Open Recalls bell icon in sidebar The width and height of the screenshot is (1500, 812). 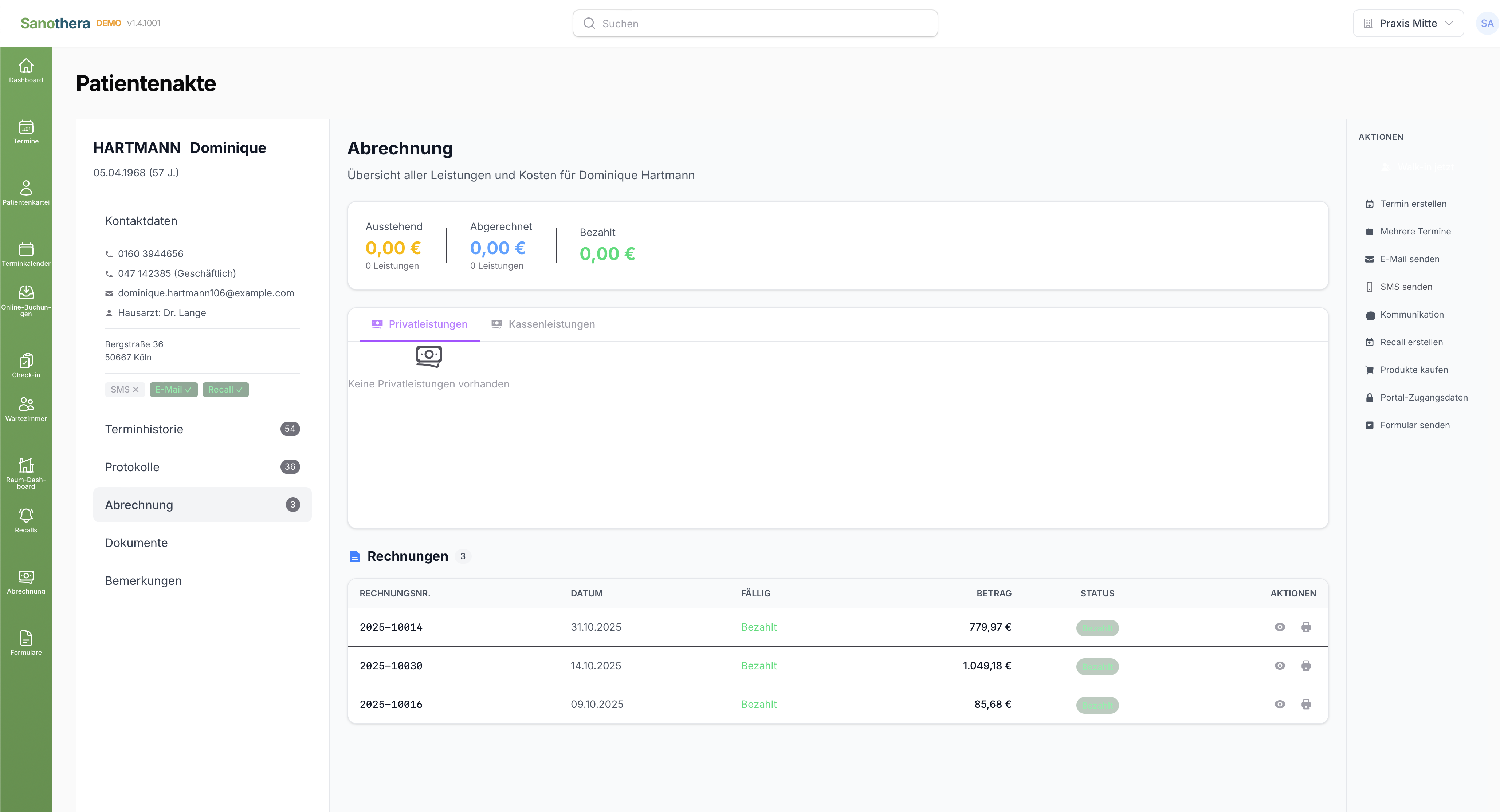(26, 520)
